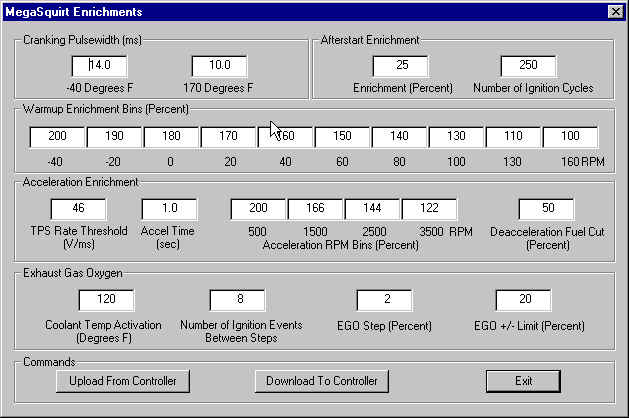Viewport: 629px width, 418px height.
Task: Click the 'TPS Rate Threshold' label
Action: (x=79, y=231)
